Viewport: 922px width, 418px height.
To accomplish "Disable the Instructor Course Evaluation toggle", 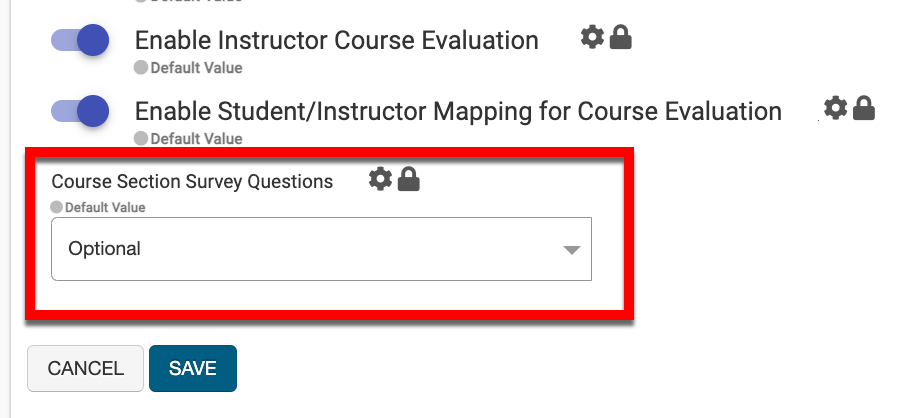I will point(80,41).
